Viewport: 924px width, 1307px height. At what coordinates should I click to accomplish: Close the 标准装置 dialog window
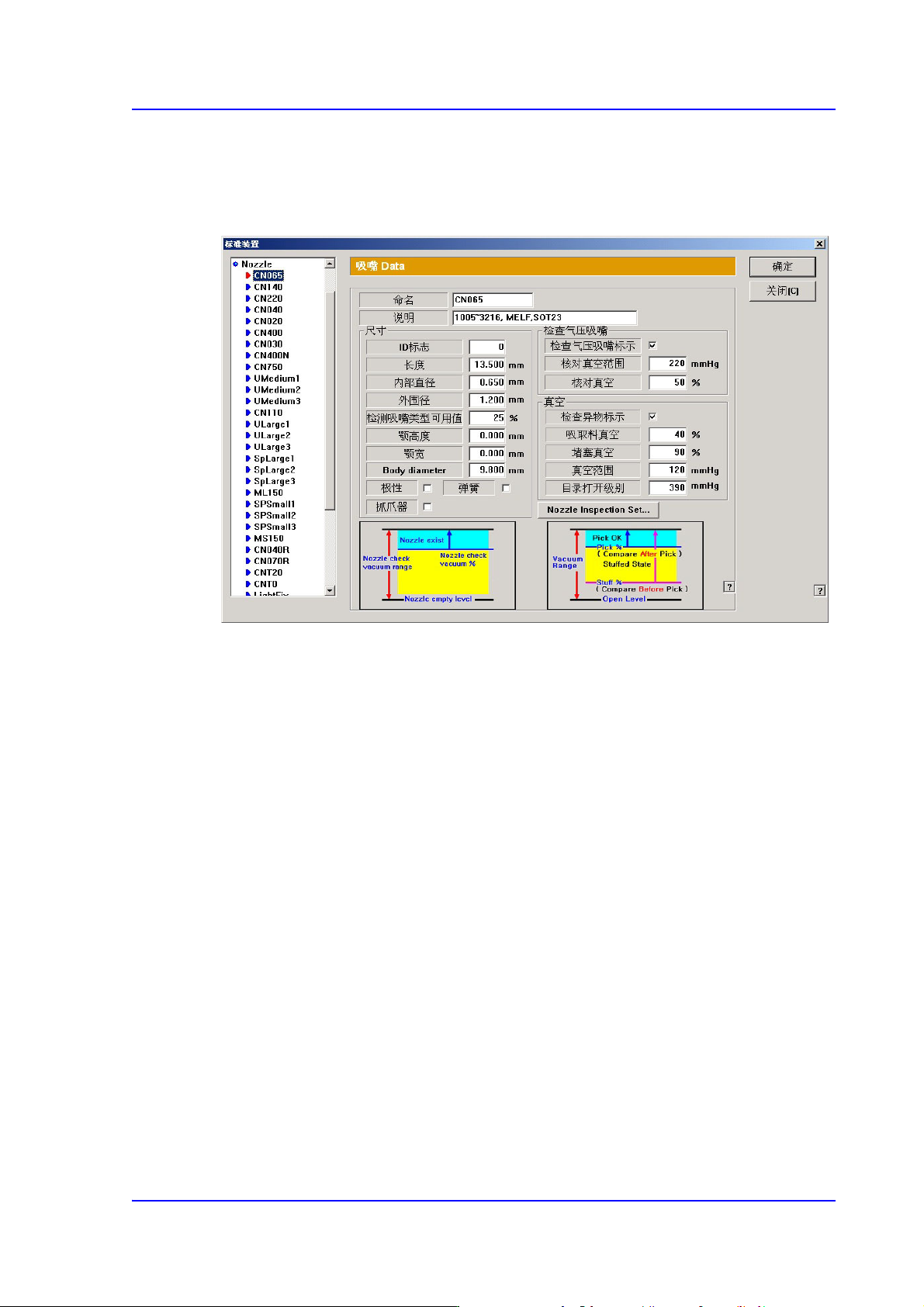tap(819, 244)
